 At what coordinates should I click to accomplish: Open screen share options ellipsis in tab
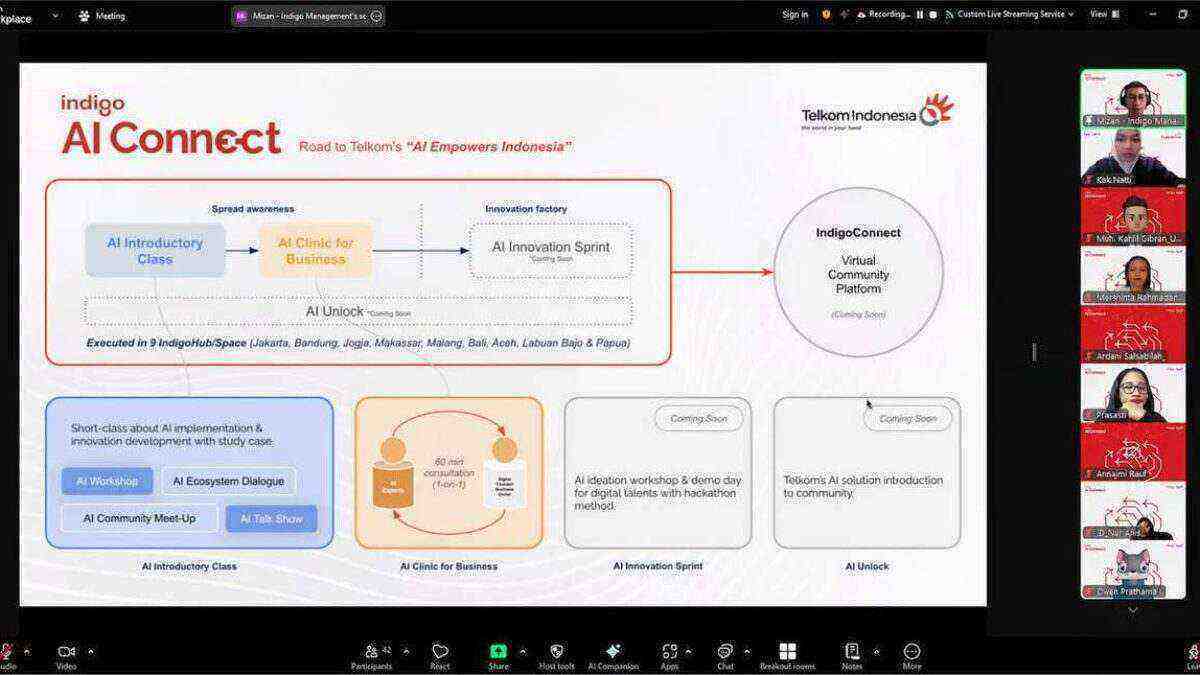[x=376, y=16]
